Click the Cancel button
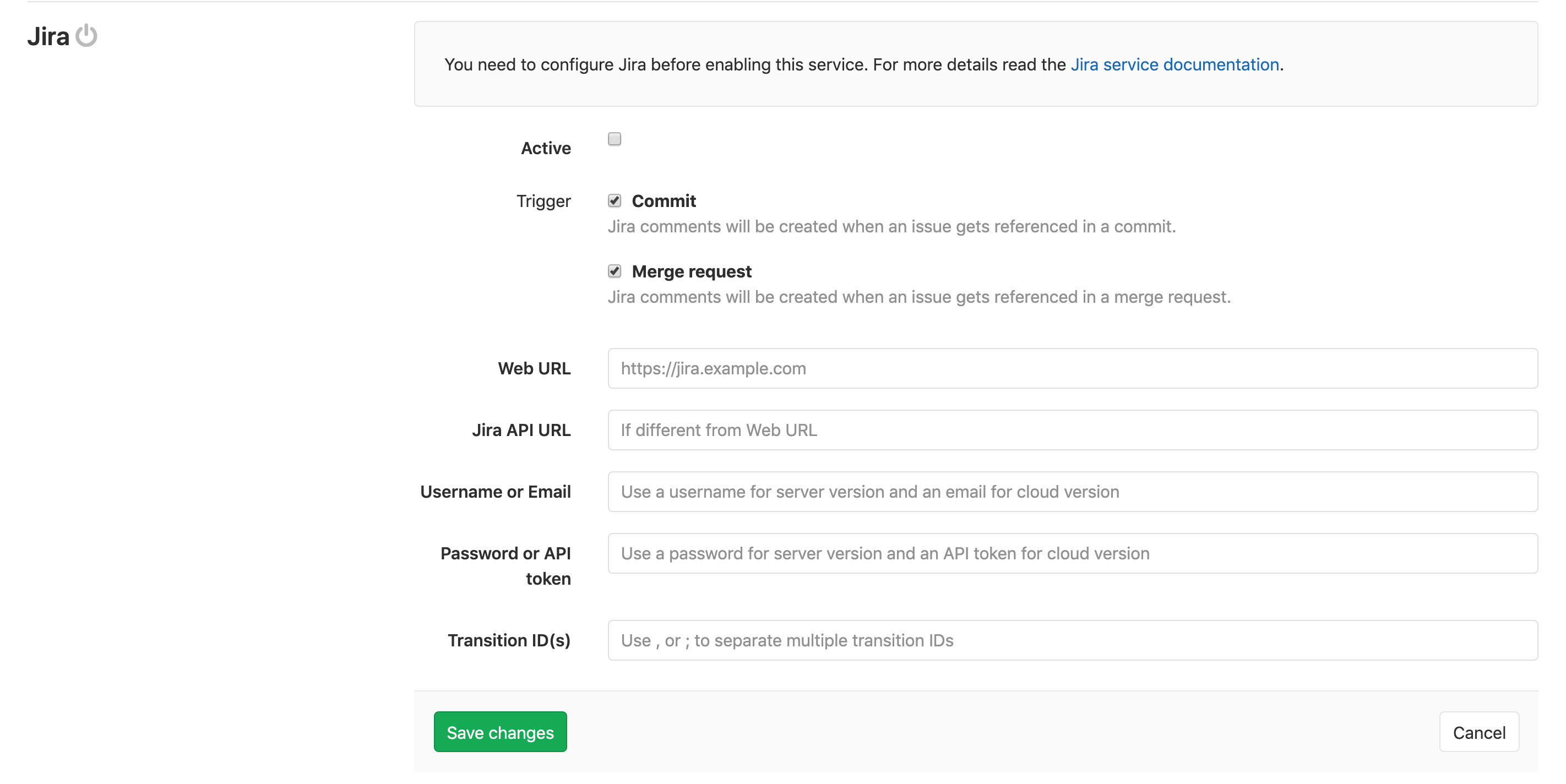This screenshot has height=784, width=1566. tap(1480, 732)
